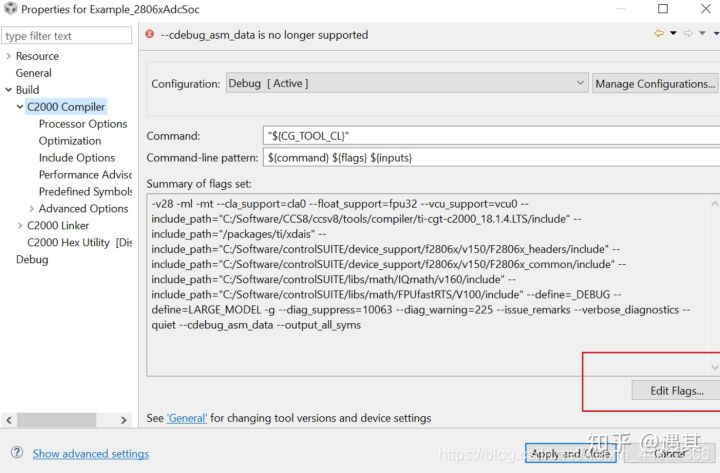The width and height of the screenshot is (720, 473).
Task: Open back history dropdown arrow
Action: tap(673, 33)
